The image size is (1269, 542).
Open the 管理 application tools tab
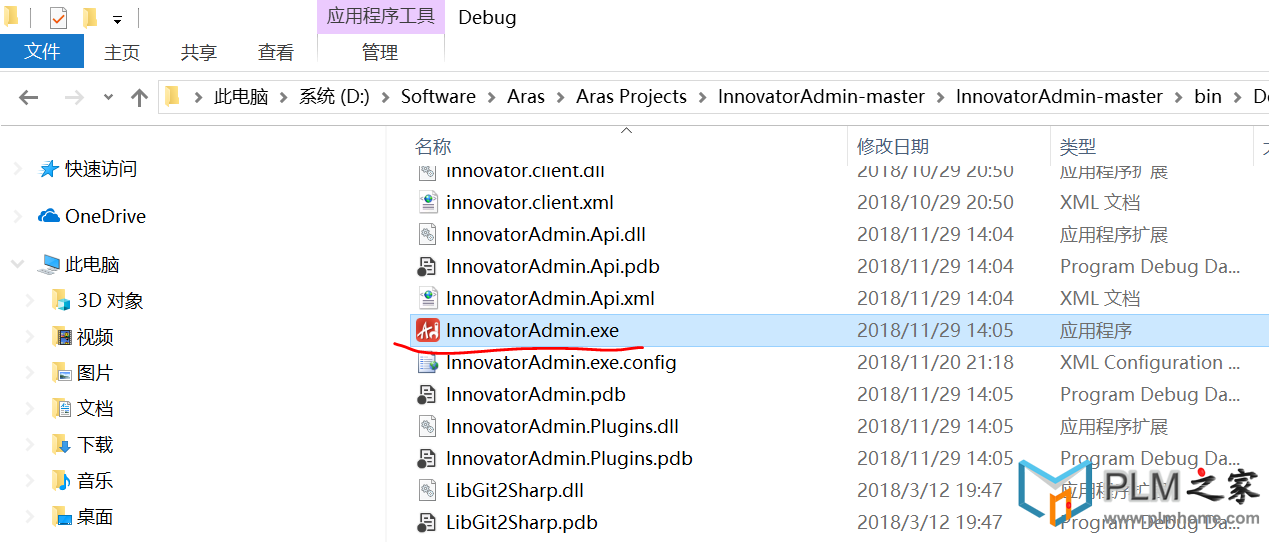click(380, 52)
